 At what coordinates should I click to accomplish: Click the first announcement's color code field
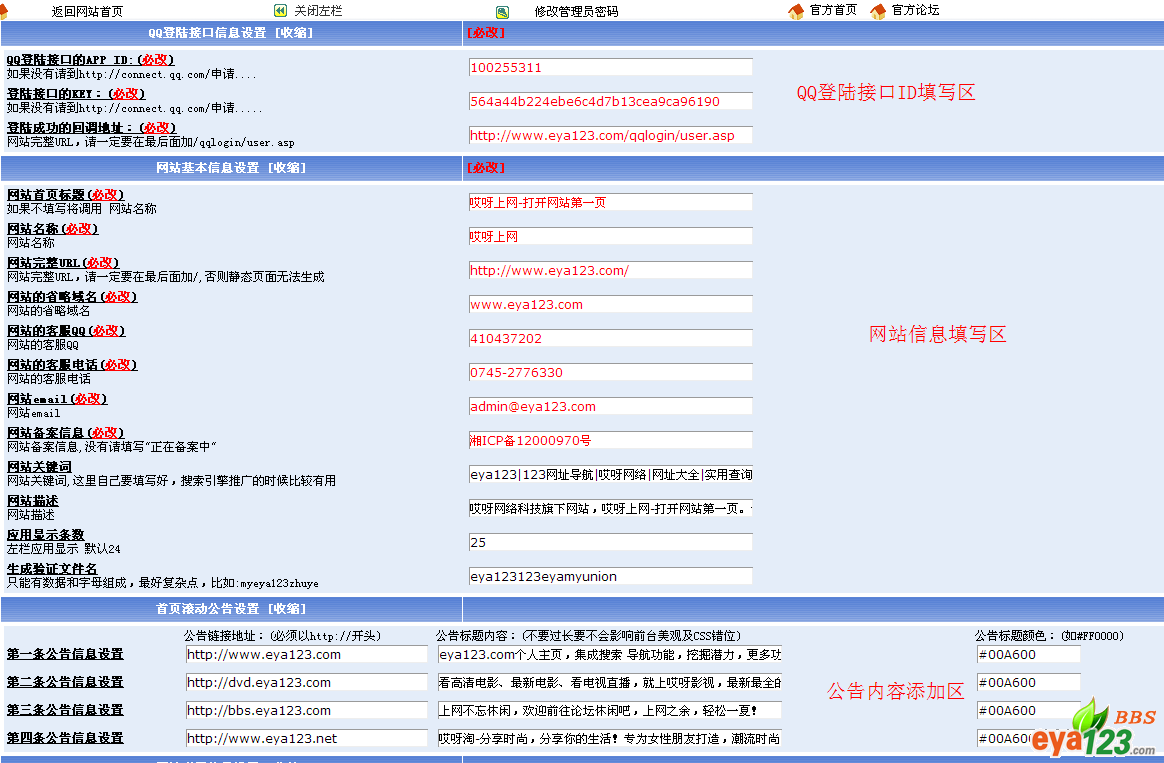click(1028, 655)
